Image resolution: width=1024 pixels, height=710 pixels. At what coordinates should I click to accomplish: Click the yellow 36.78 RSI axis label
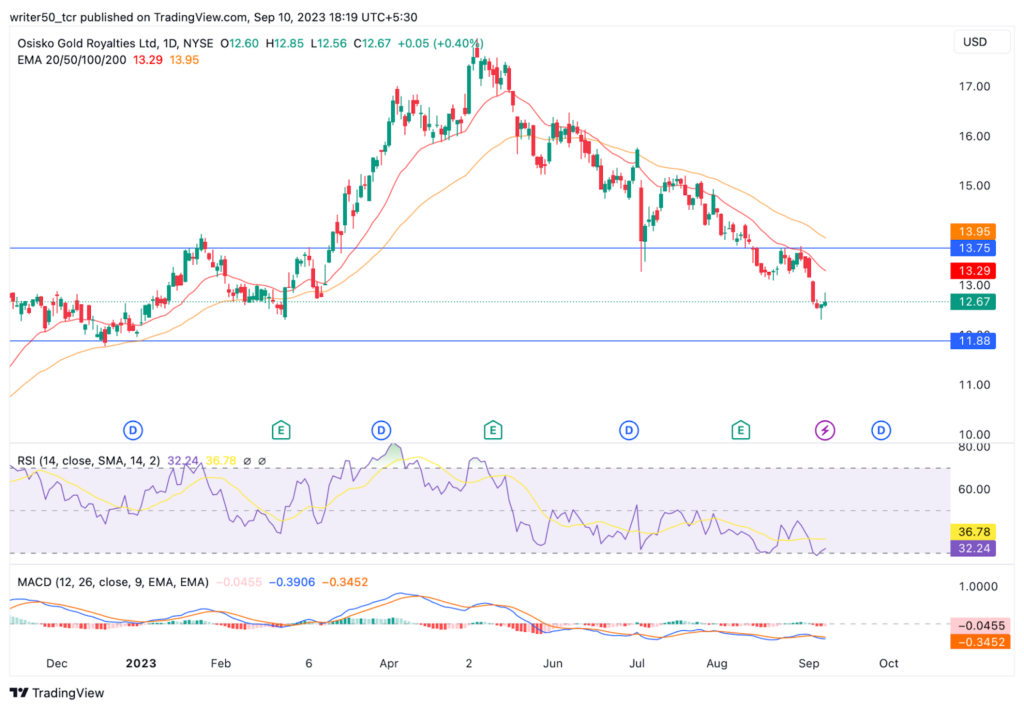coord(973,532)
